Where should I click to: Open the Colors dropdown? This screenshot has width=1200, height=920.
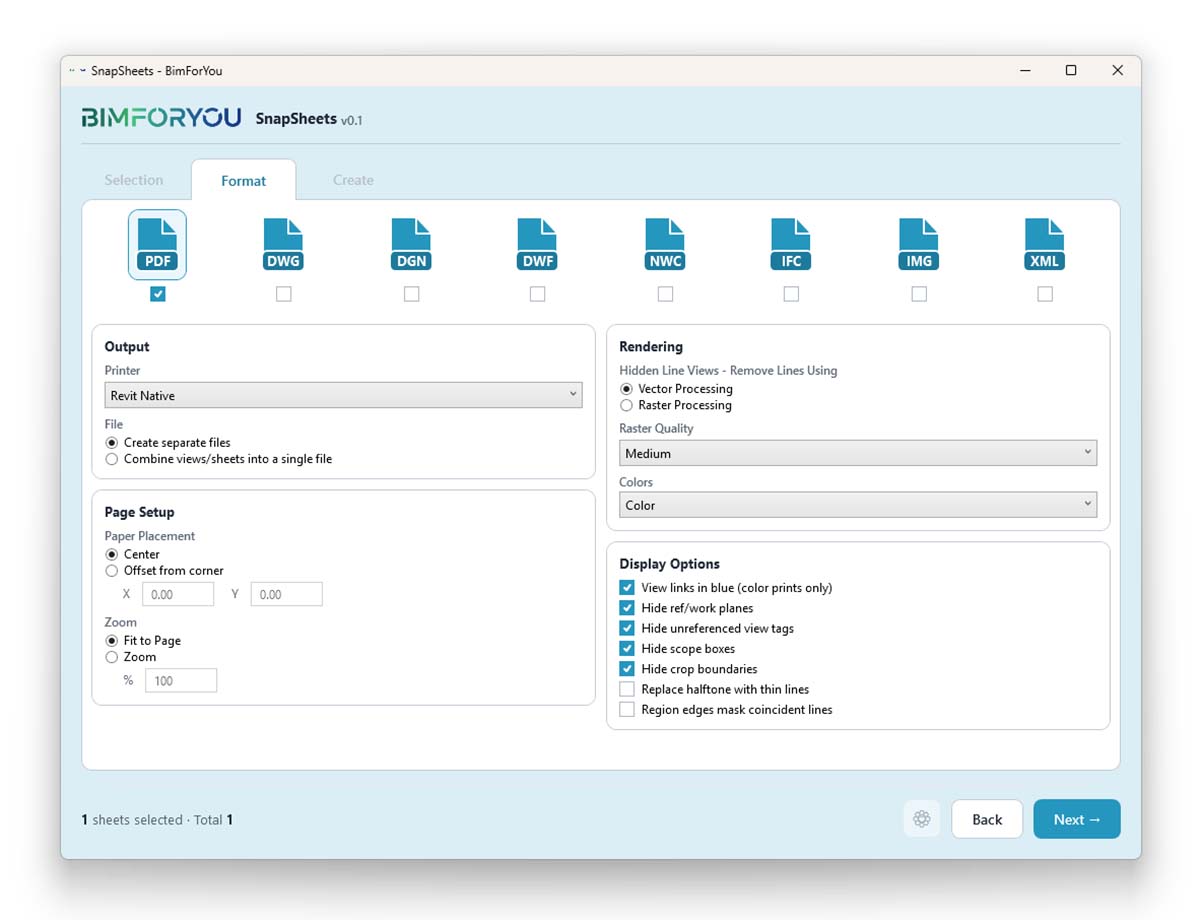click(858, 505)
